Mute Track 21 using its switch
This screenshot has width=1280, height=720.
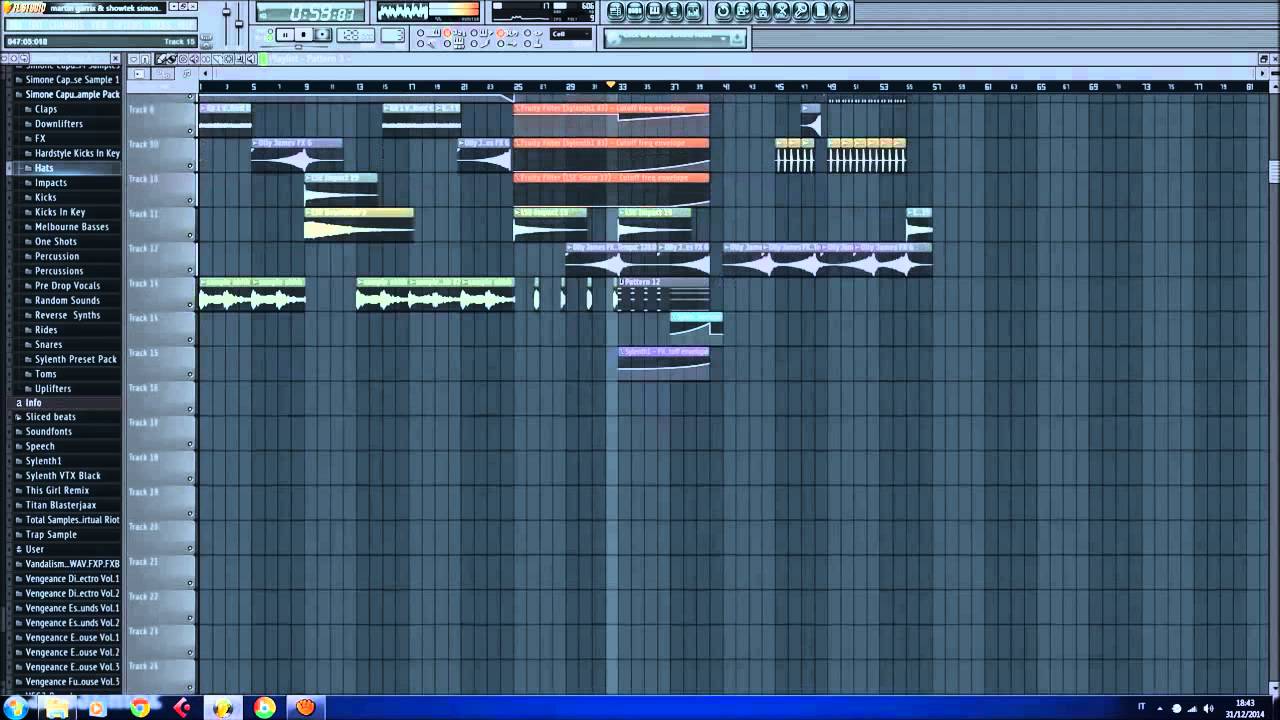tap(190, 583)
